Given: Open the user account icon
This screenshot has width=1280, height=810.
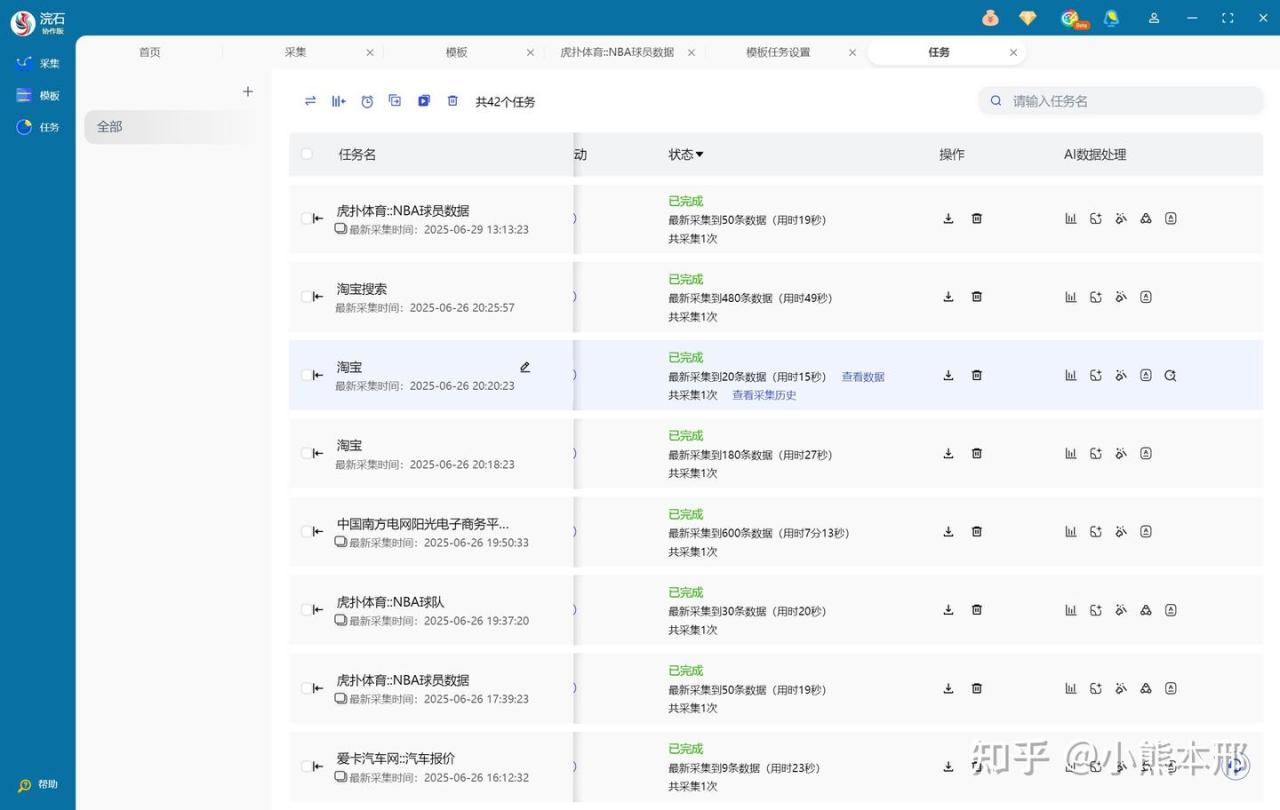Looking at the screenshot, I should coord(1154,18).
